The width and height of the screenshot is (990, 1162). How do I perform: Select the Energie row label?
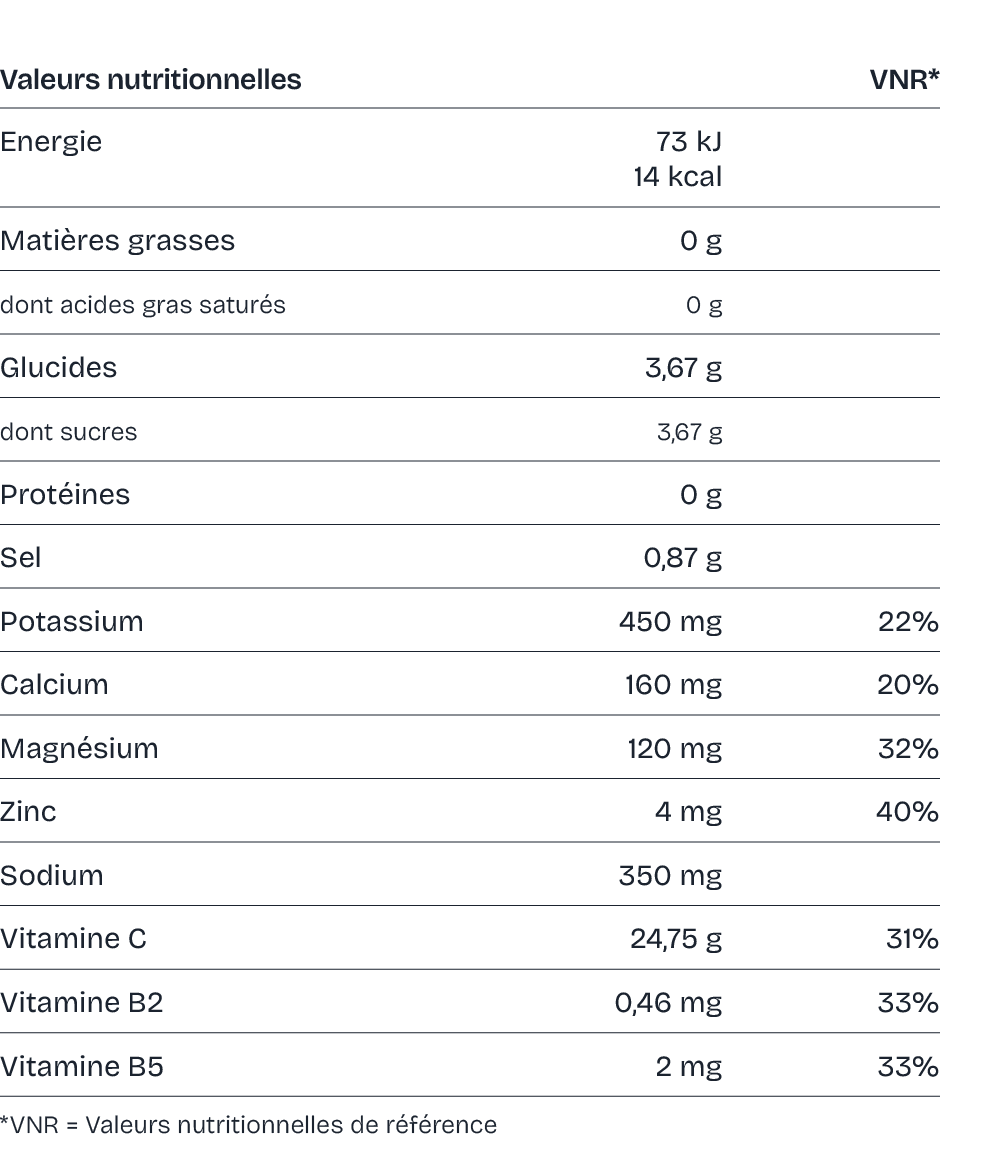(51, 142)
